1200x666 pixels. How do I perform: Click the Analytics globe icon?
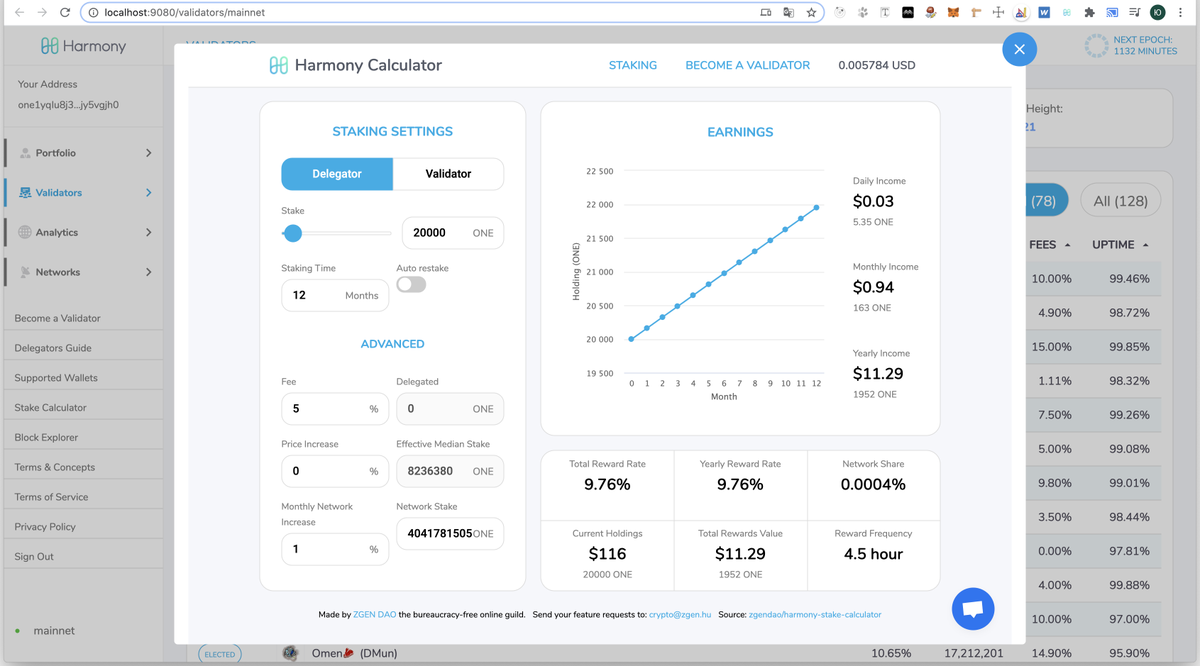[25, 232]
